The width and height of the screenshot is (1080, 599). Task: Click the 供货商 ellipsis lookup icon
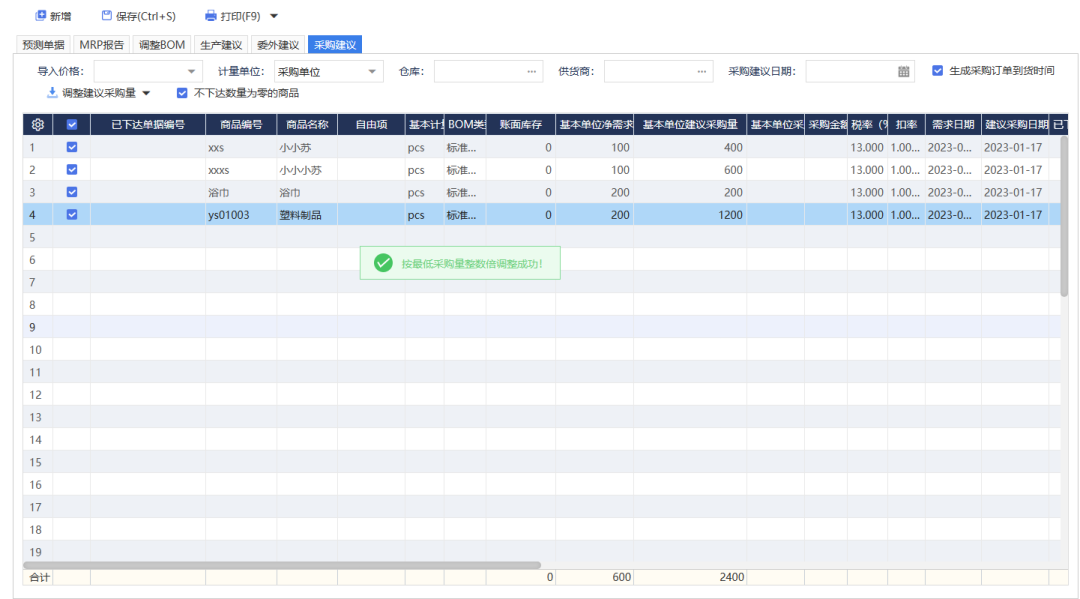click(702, 71)
